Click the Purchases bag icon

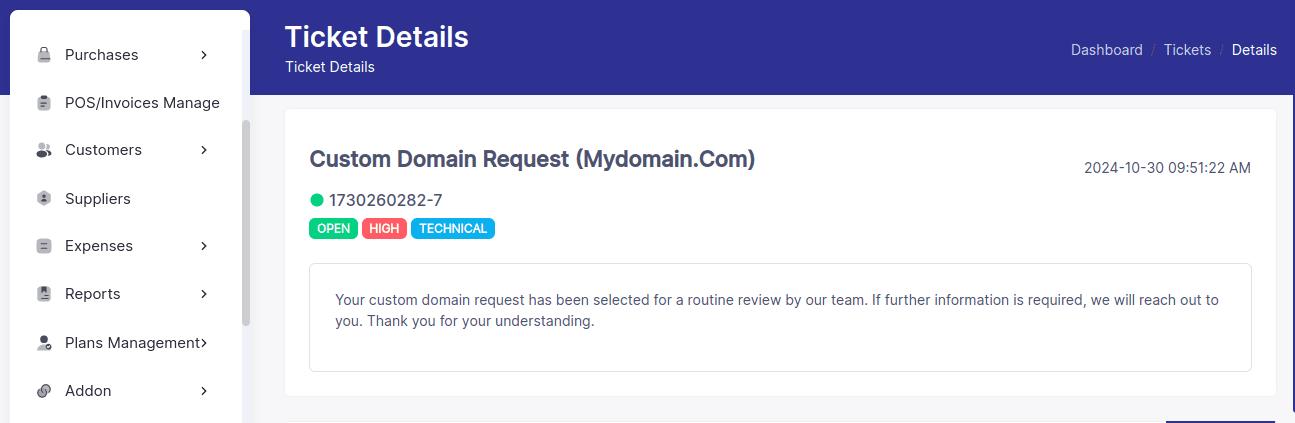click(44, 55)
